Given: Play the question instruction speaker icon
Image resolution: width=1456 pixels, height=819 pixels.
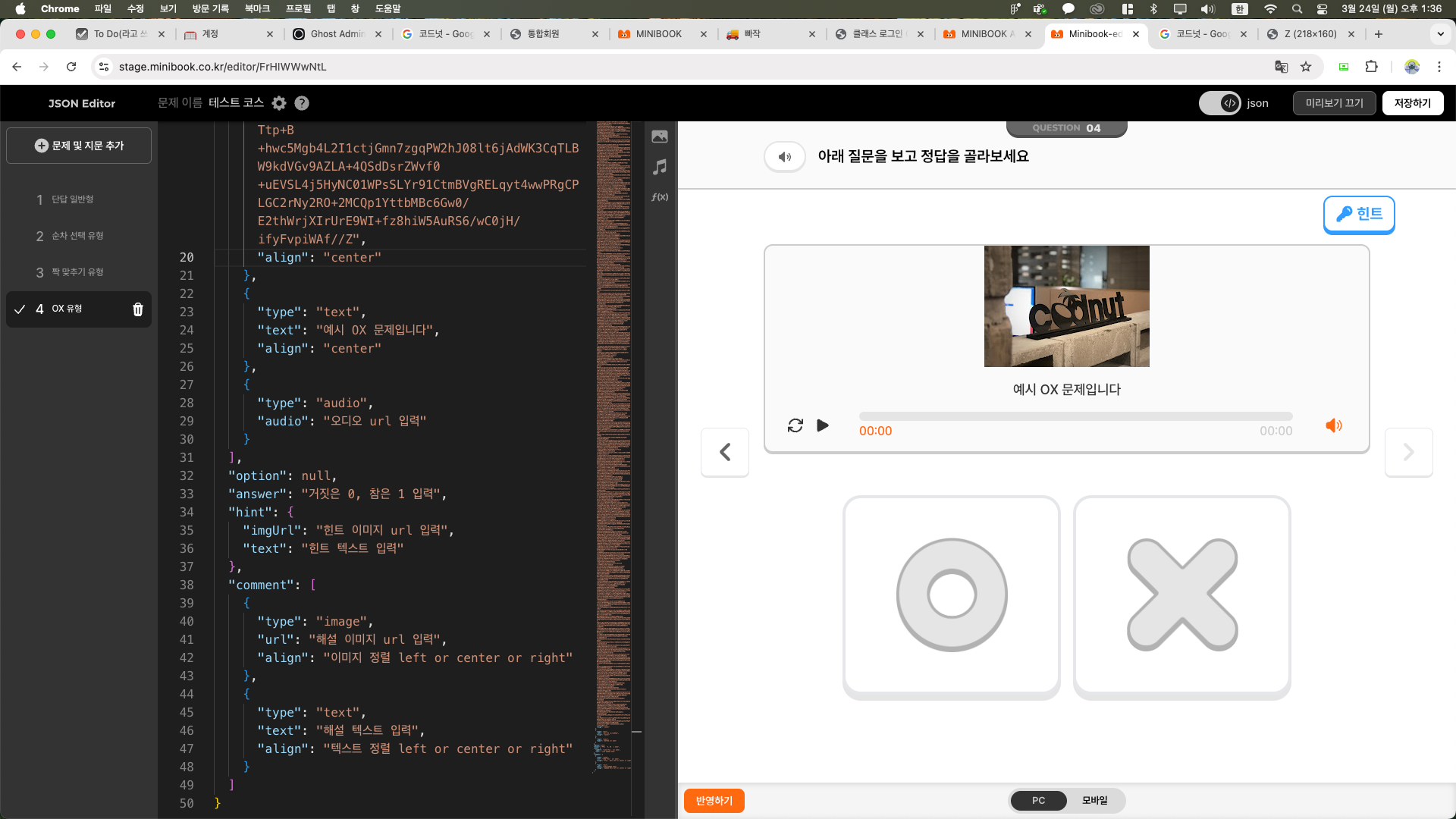Looking at the screenshot, I should 785,157.
